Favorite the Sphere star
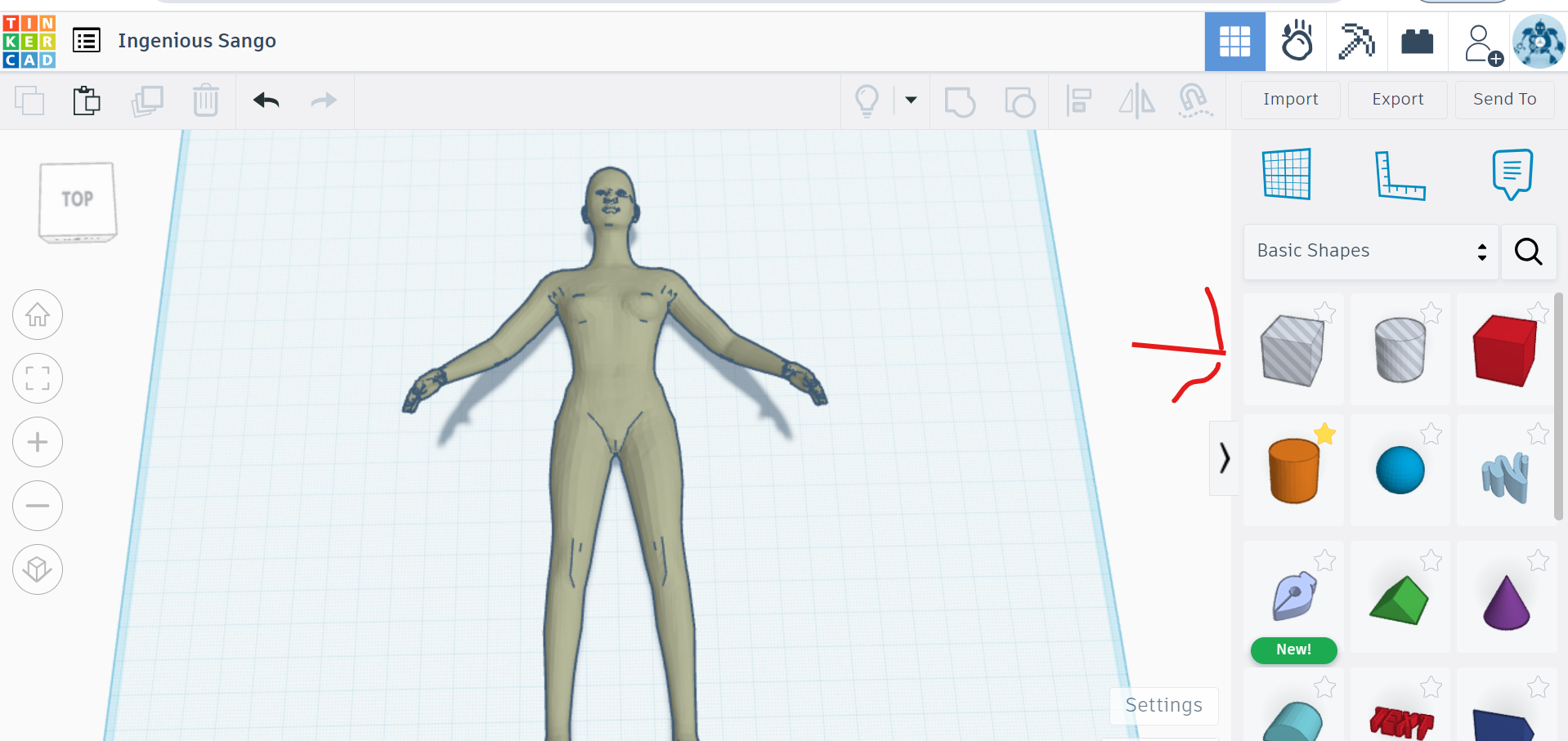Screen dimensions: 1568x741 click(1431, 434)
